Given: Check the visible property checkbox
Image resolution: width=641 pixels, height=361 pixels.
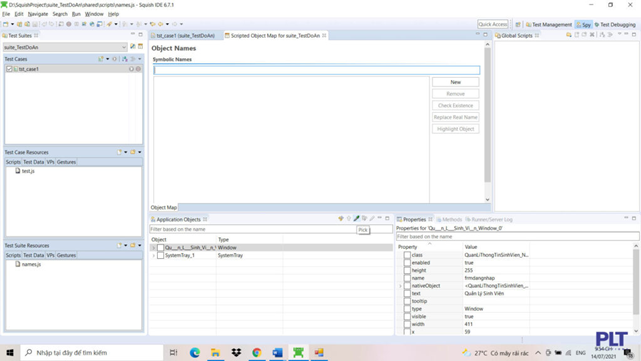Looking at the screenshot, I should [407, 316].
